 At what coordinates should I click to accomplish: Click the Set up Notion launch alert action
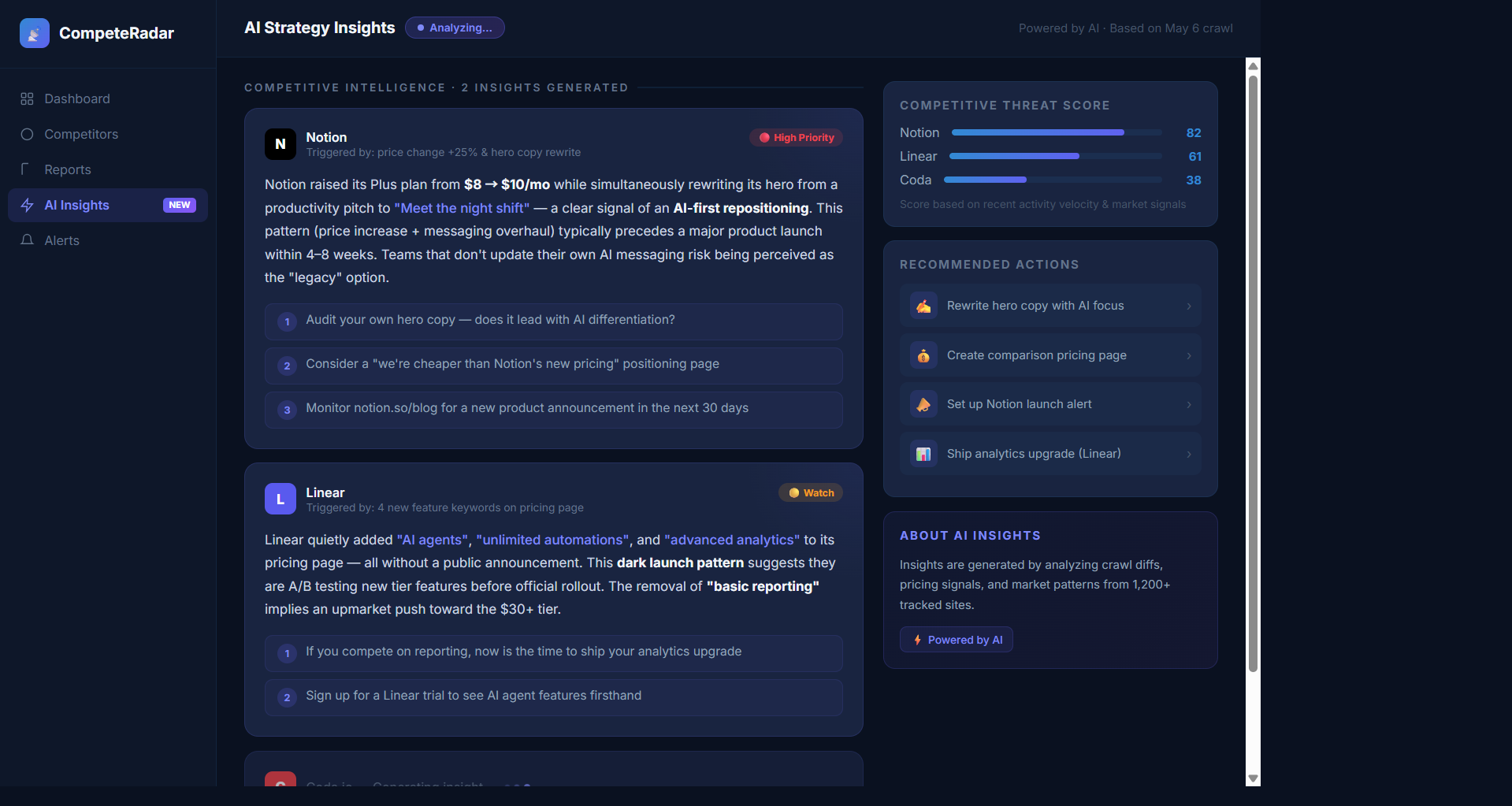(x=1050, y=404)
